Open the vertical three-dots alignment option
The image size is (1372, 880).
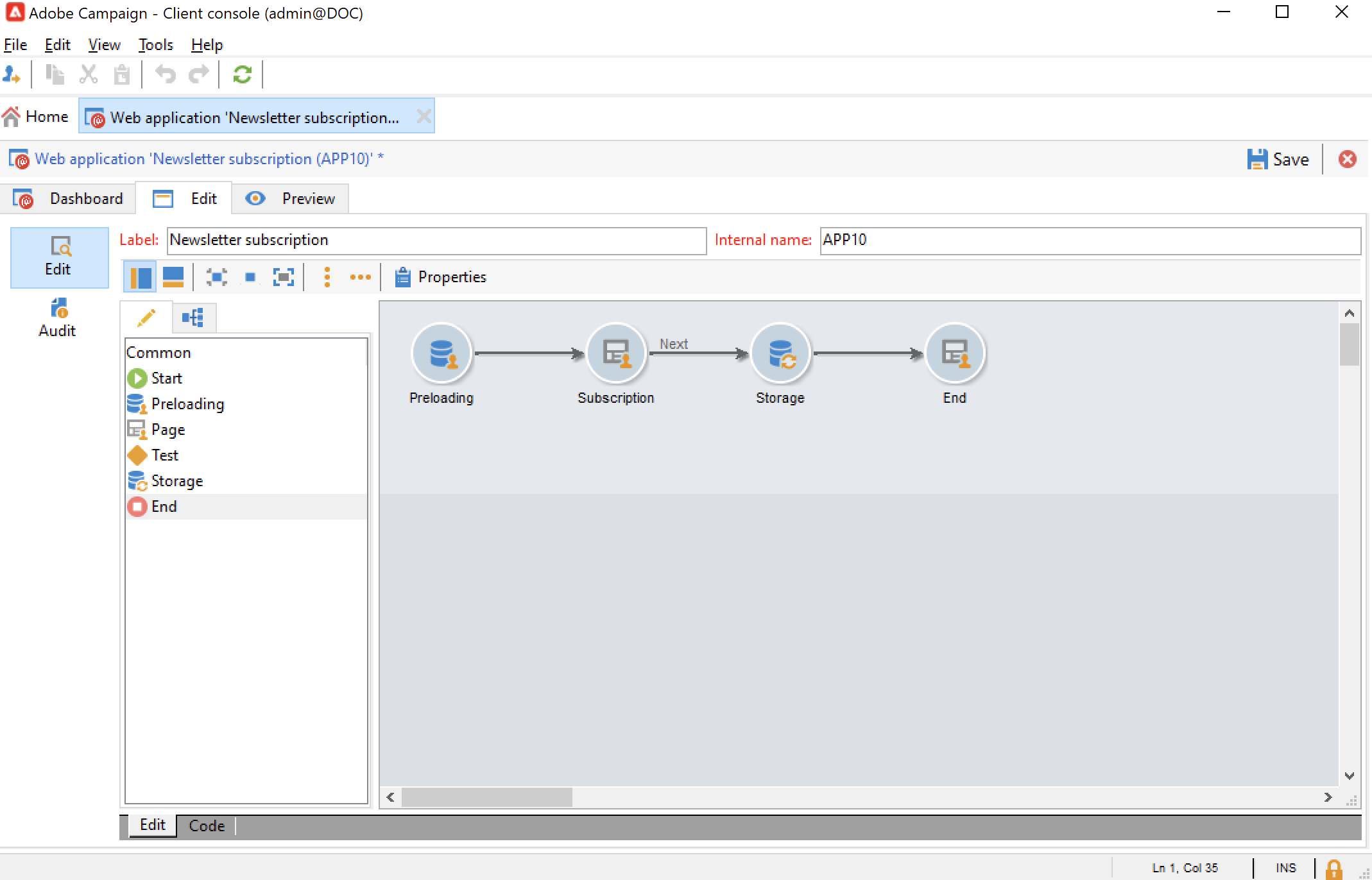327,277
